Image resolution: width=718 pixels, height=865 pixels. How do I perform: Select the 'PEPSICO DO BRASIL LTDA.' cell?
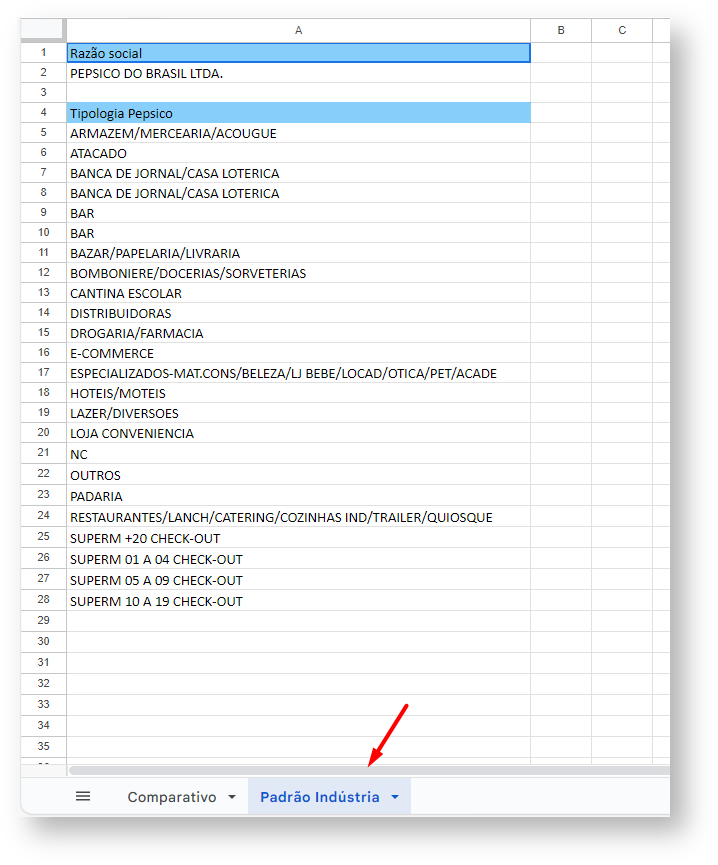click(298, 73)
